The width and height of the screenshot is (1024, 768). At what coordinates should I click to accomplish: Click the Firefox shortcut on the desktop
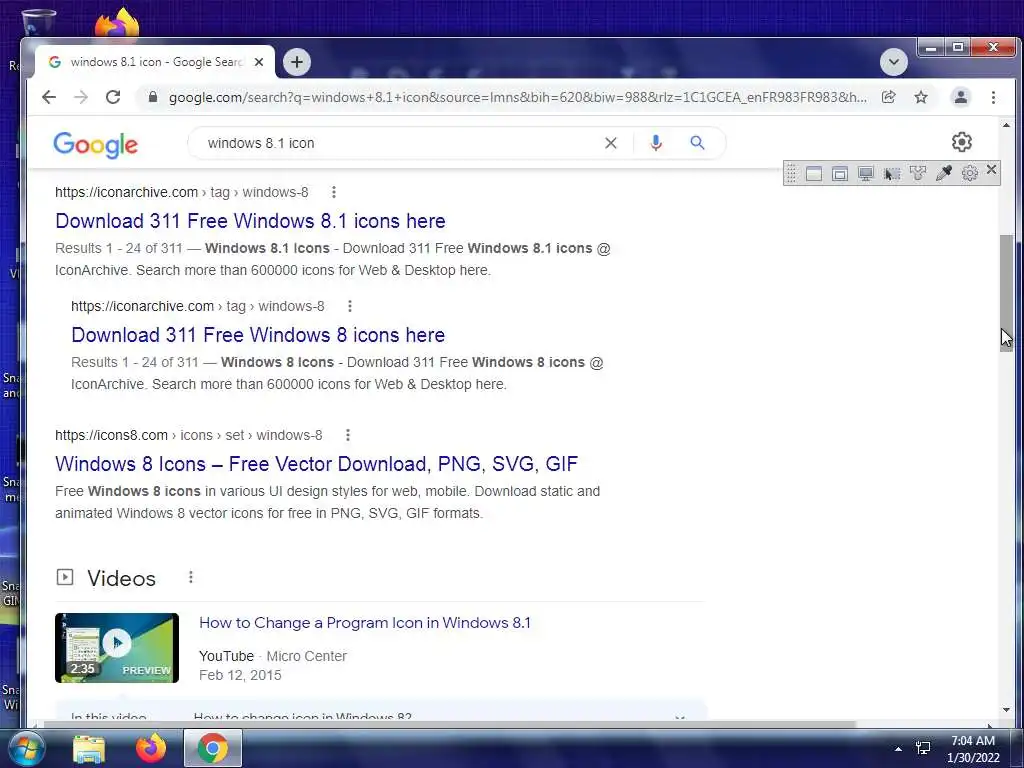[x=118, y=23]
